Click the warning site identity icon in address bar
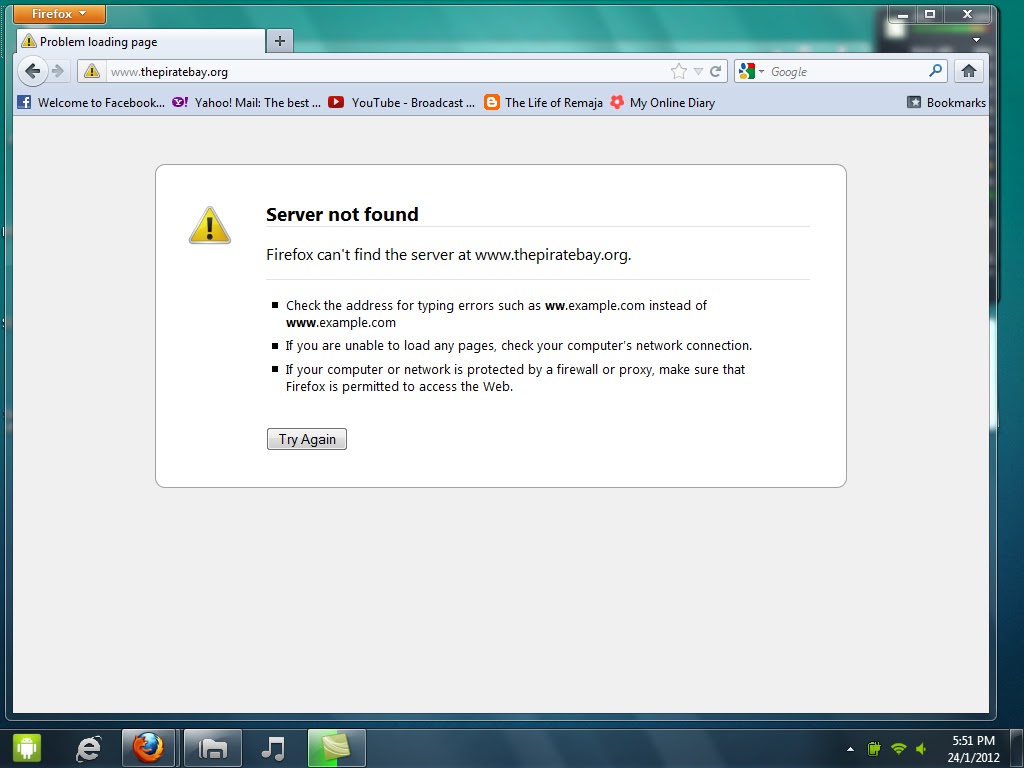Screen dimensions: 1024x768 (92, 71)
